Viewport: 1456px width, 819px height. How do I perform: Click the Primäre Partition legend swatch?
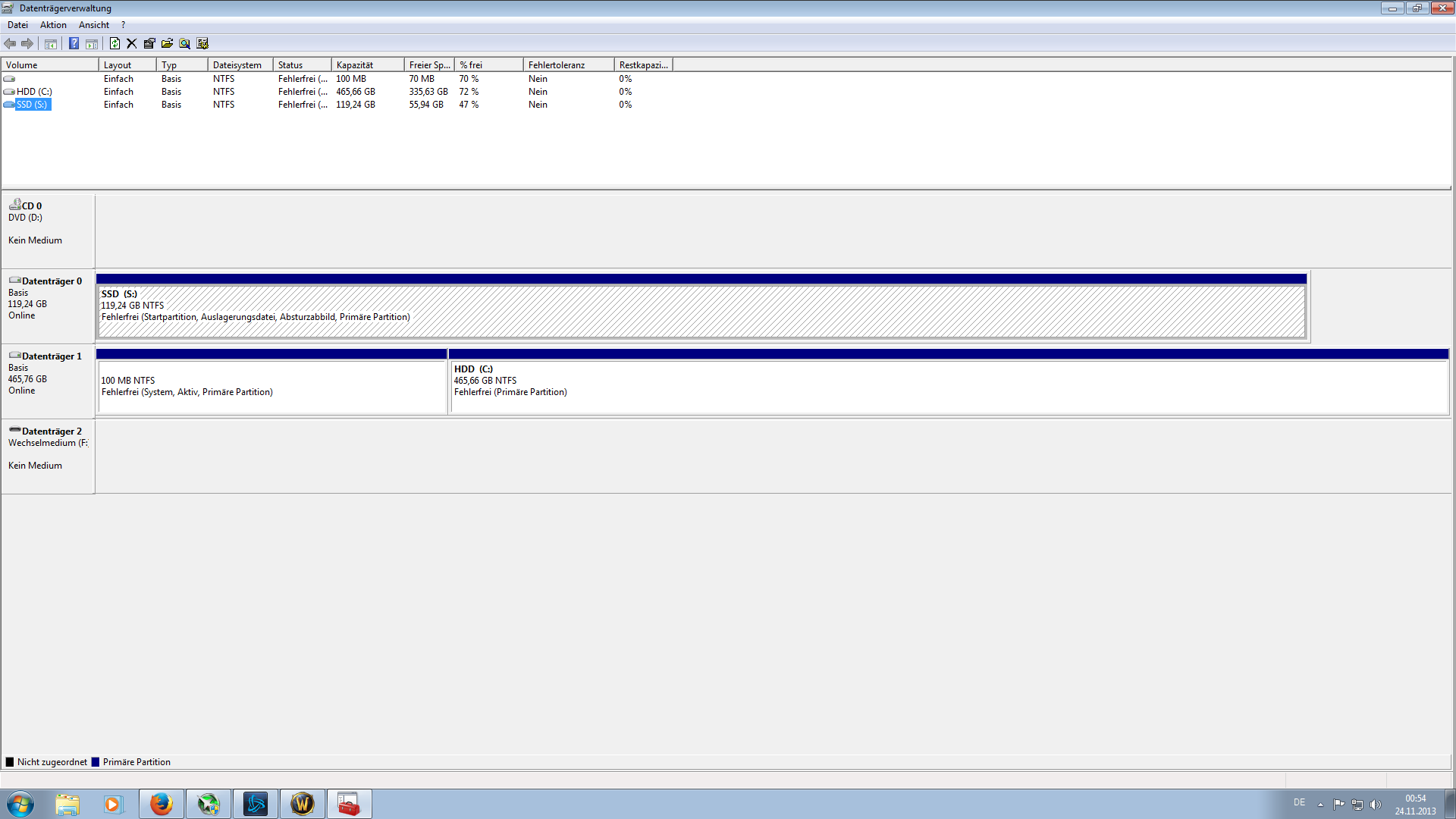[96, 762]
